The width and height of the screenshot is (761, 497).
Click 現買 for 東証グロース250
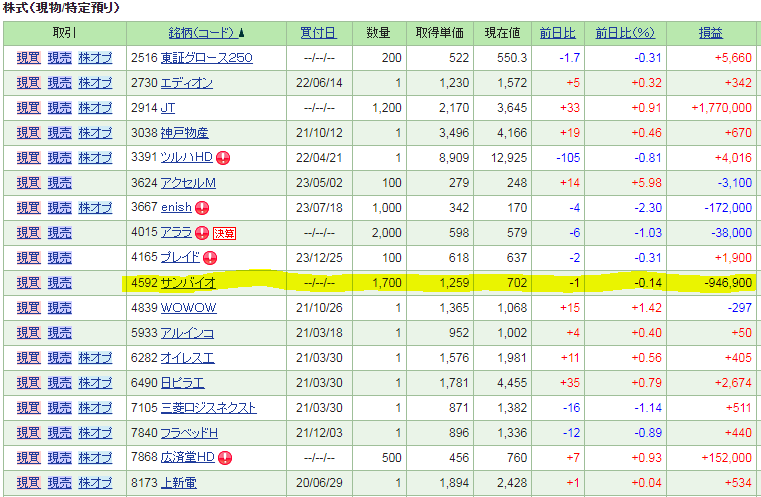point(28,58)
